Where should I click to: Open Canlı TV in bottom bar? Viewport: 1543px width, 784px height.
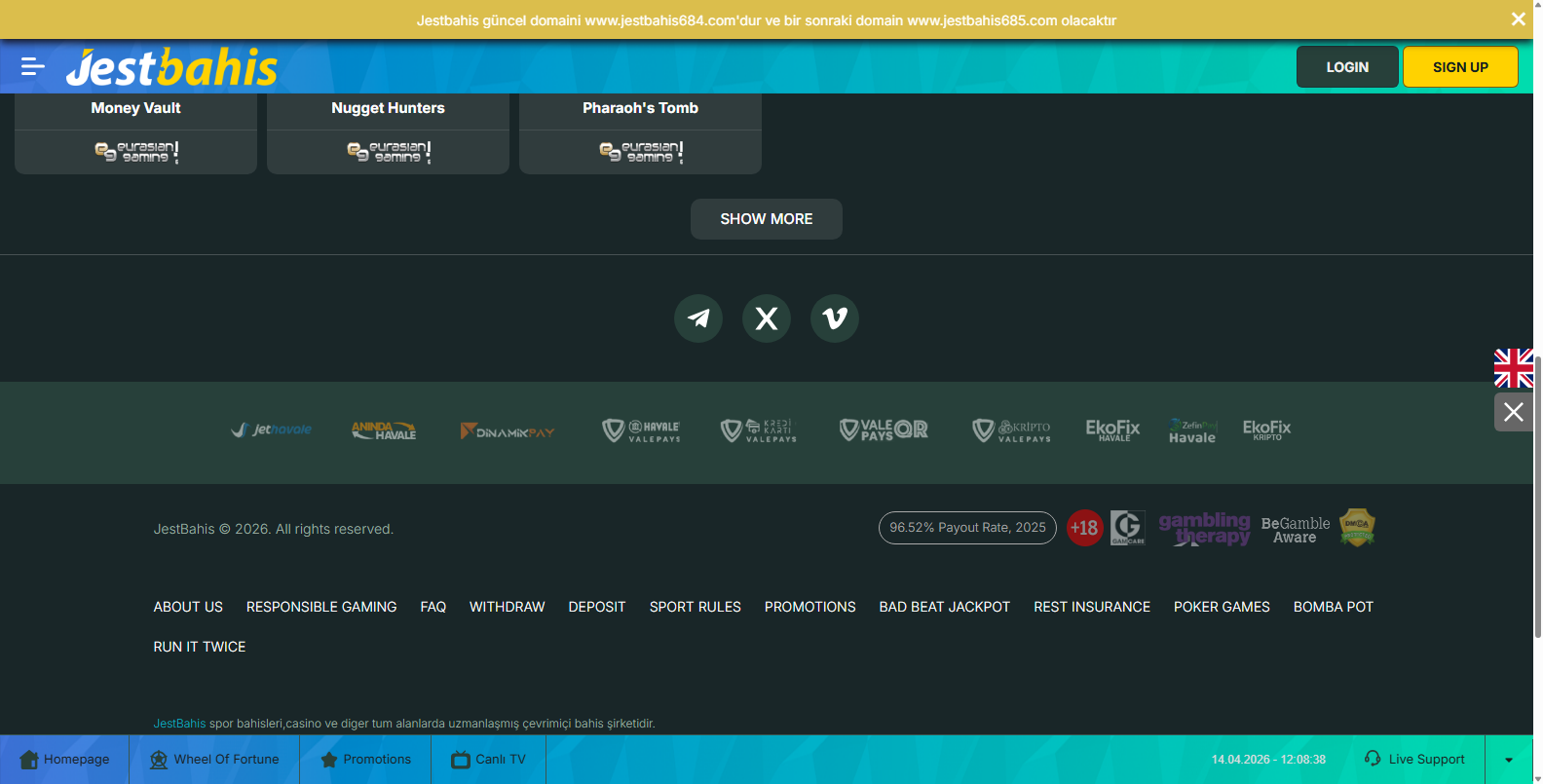click(488, 760)
